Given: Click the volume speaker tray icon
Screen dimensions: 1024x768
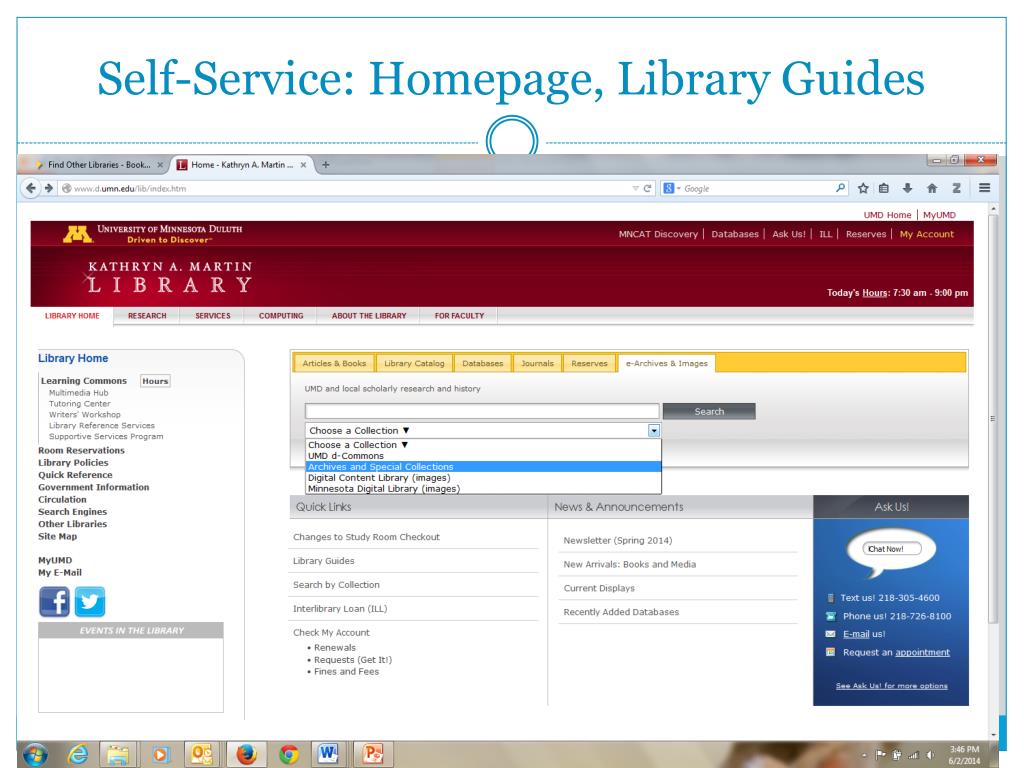Looking at the screenshot, I should coord(929,755).
